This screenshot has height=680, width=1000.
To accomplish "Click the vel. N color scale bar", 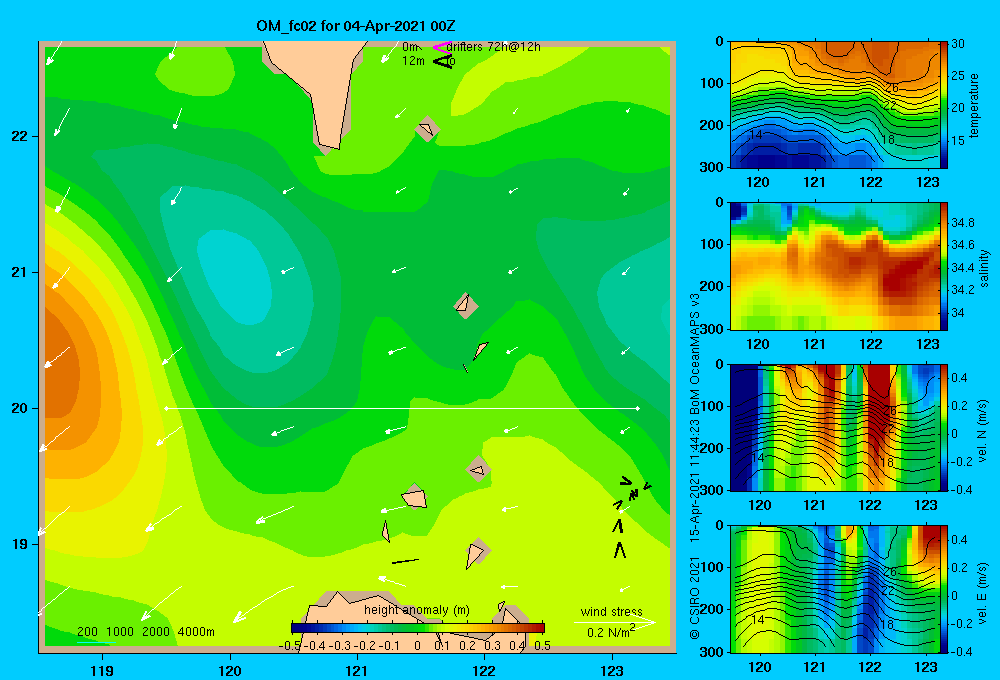I will (x=944, y=428).
